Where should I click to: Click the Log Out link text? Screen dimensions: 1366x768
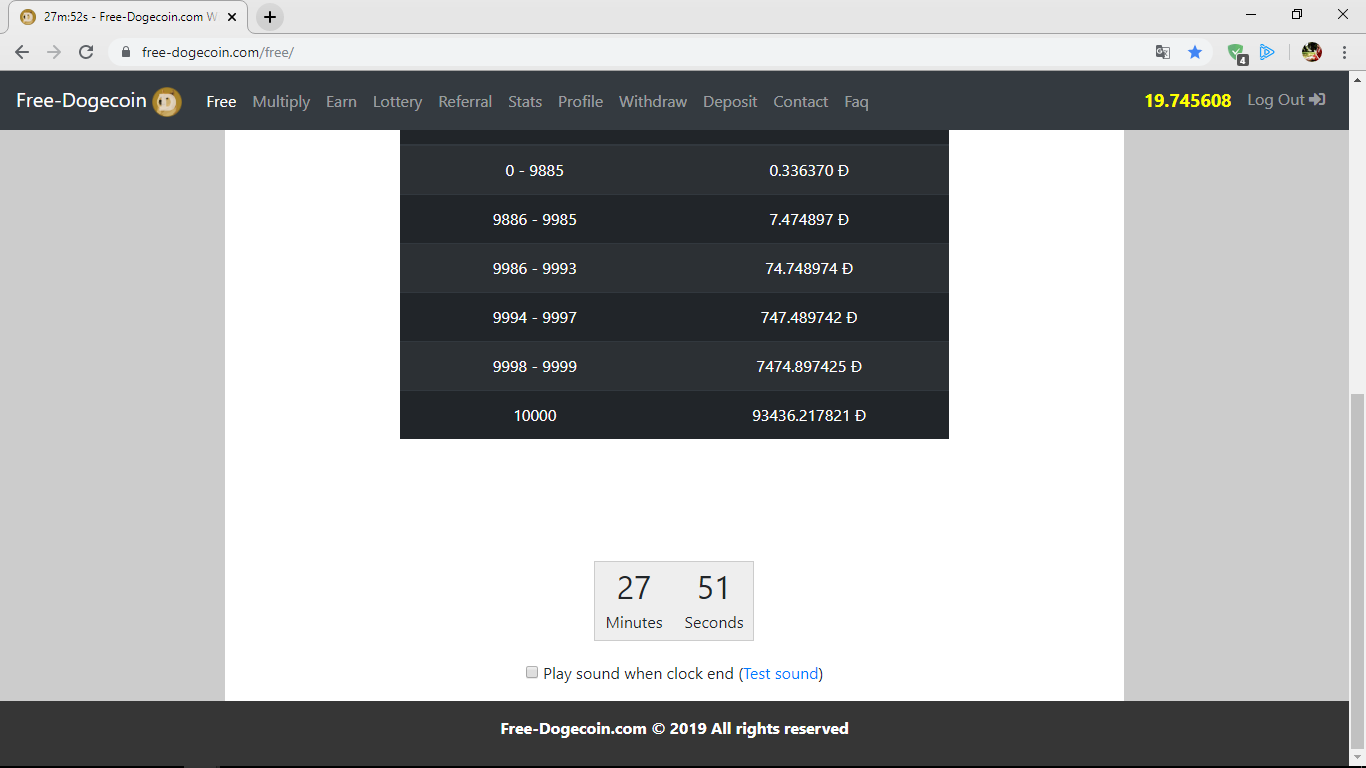[1276, 100]
